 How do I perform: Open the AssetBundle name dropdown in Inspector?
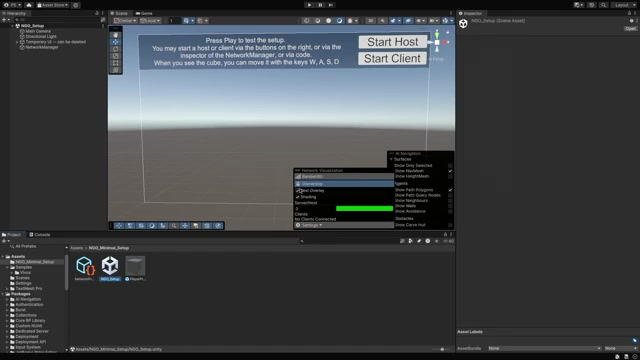tap(544, 348)
